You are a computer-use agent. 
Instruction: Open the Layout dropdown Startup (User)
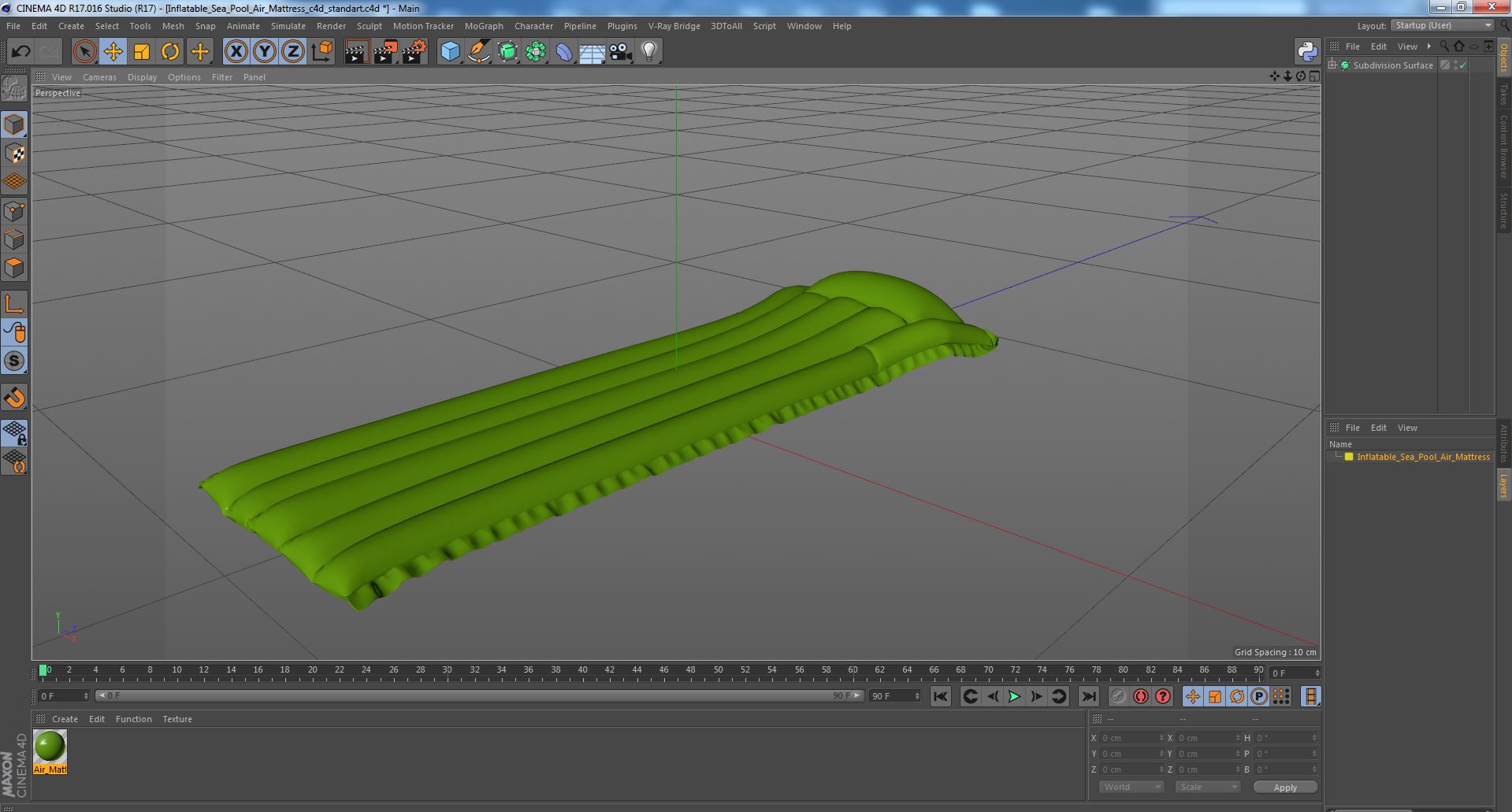click(x=1442, y=25)
